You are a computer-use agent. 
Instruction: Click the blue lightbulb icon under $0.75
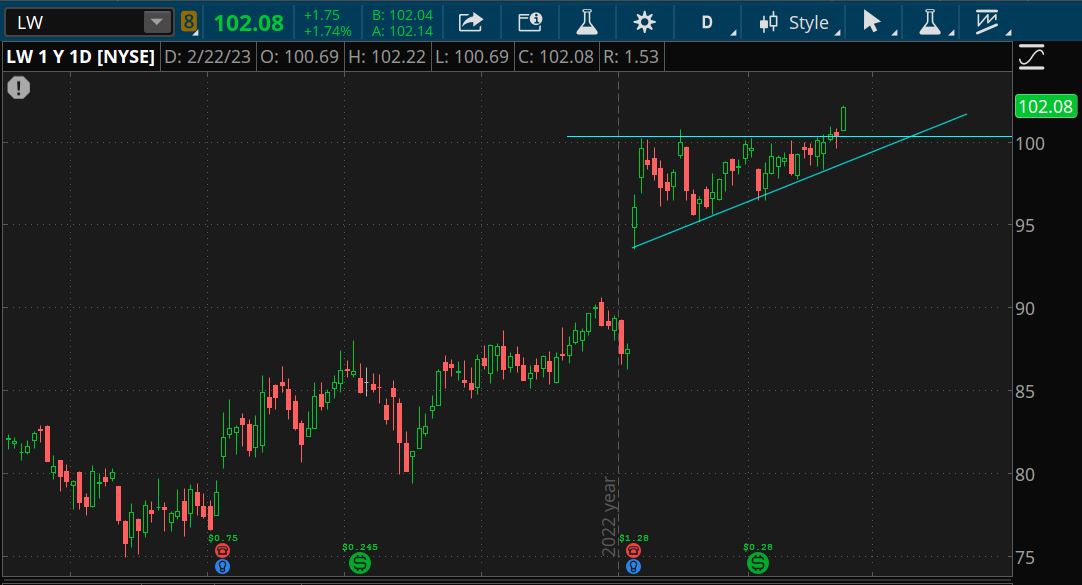(x=222, y=567)
